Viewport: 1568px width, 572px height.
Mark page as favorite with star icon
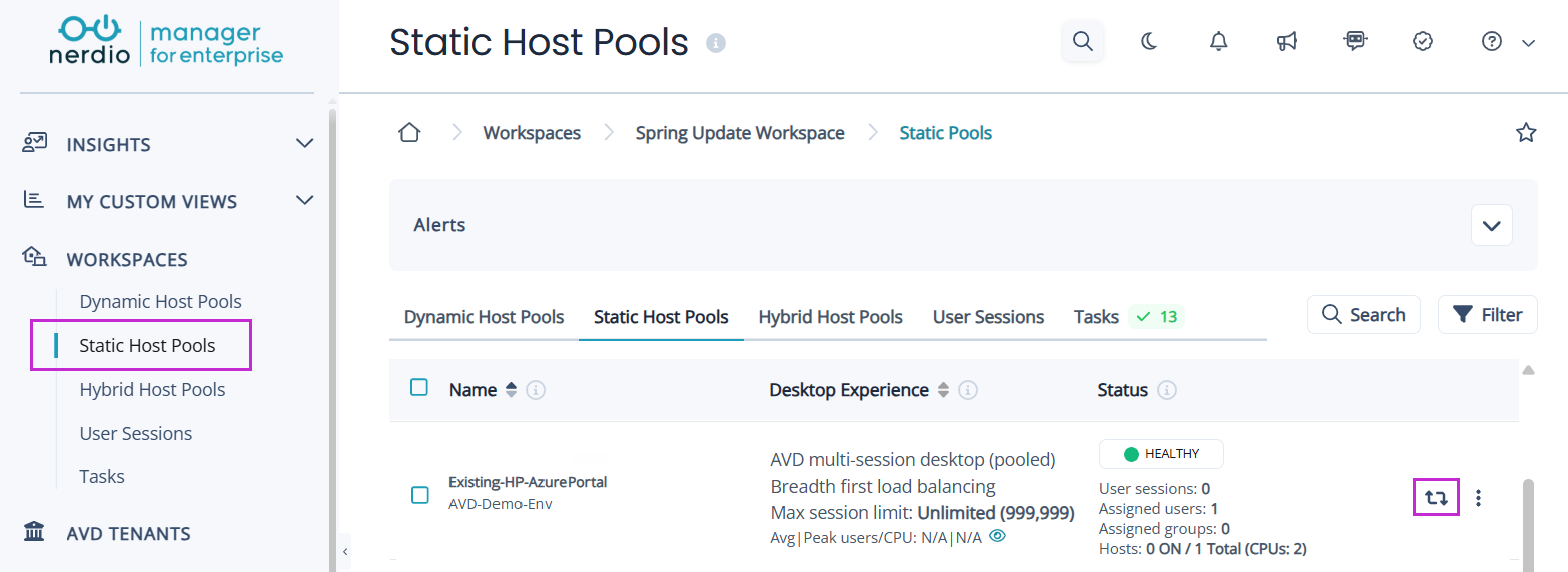coord(1526,132)
